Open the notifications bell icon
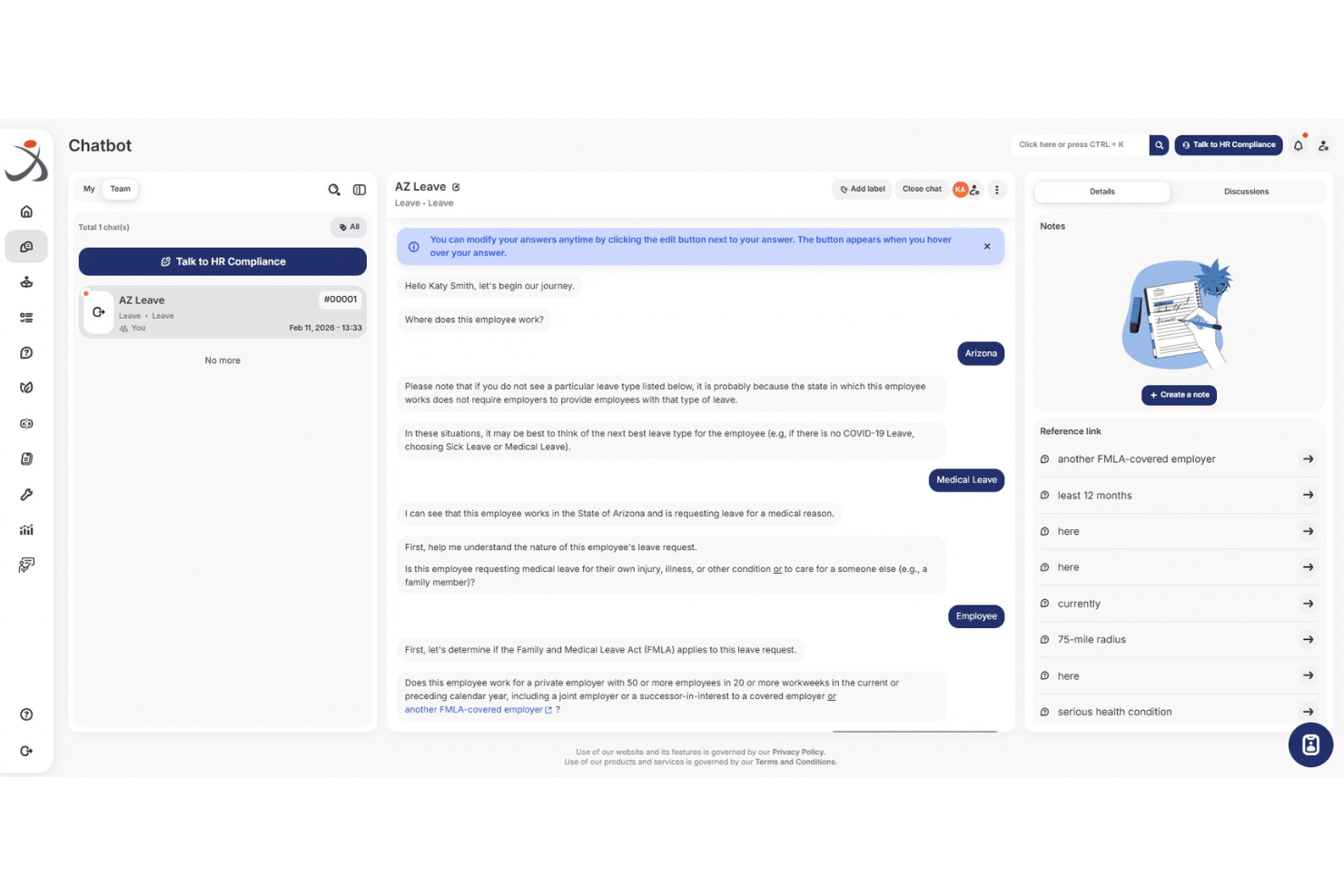 tap(1299, 145)
